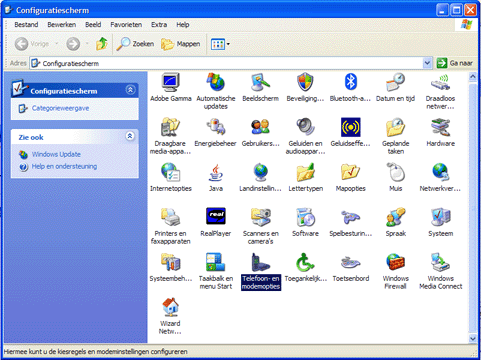
Task: Open the Toegankelijk... accessibility icon
Action: [x=305, y=262]
